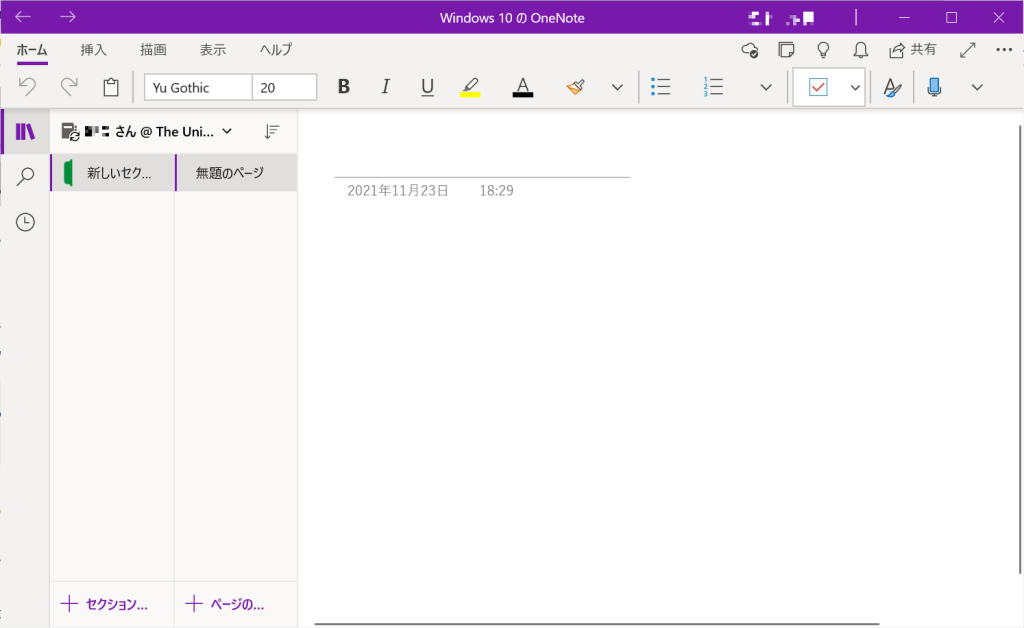Click the sort pages icon
The height and width of the screenshot is (628, 1024).
tap(272, 132)
